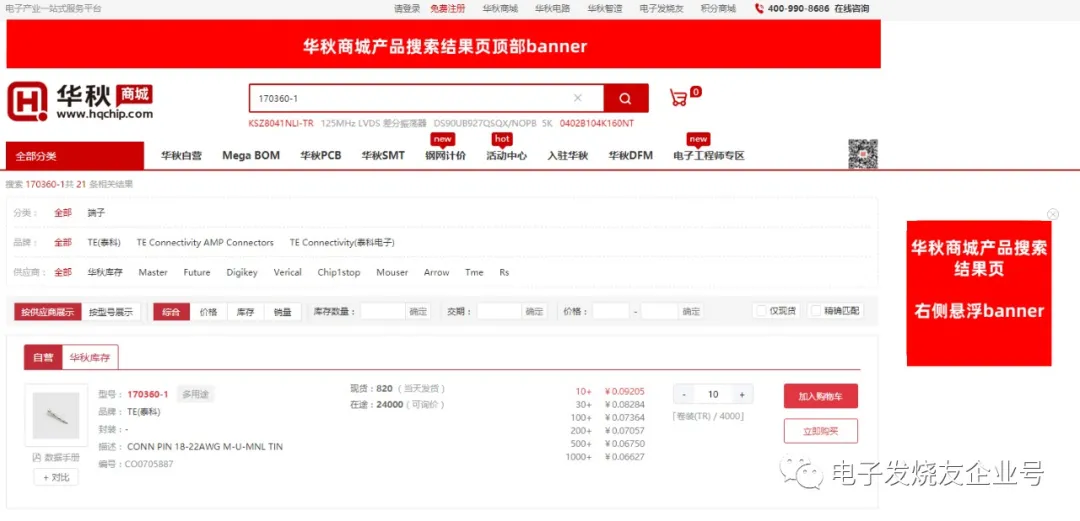Click the maximum 价格 input field
This screenshot has width=1080, height=521.
click(660, 311)
